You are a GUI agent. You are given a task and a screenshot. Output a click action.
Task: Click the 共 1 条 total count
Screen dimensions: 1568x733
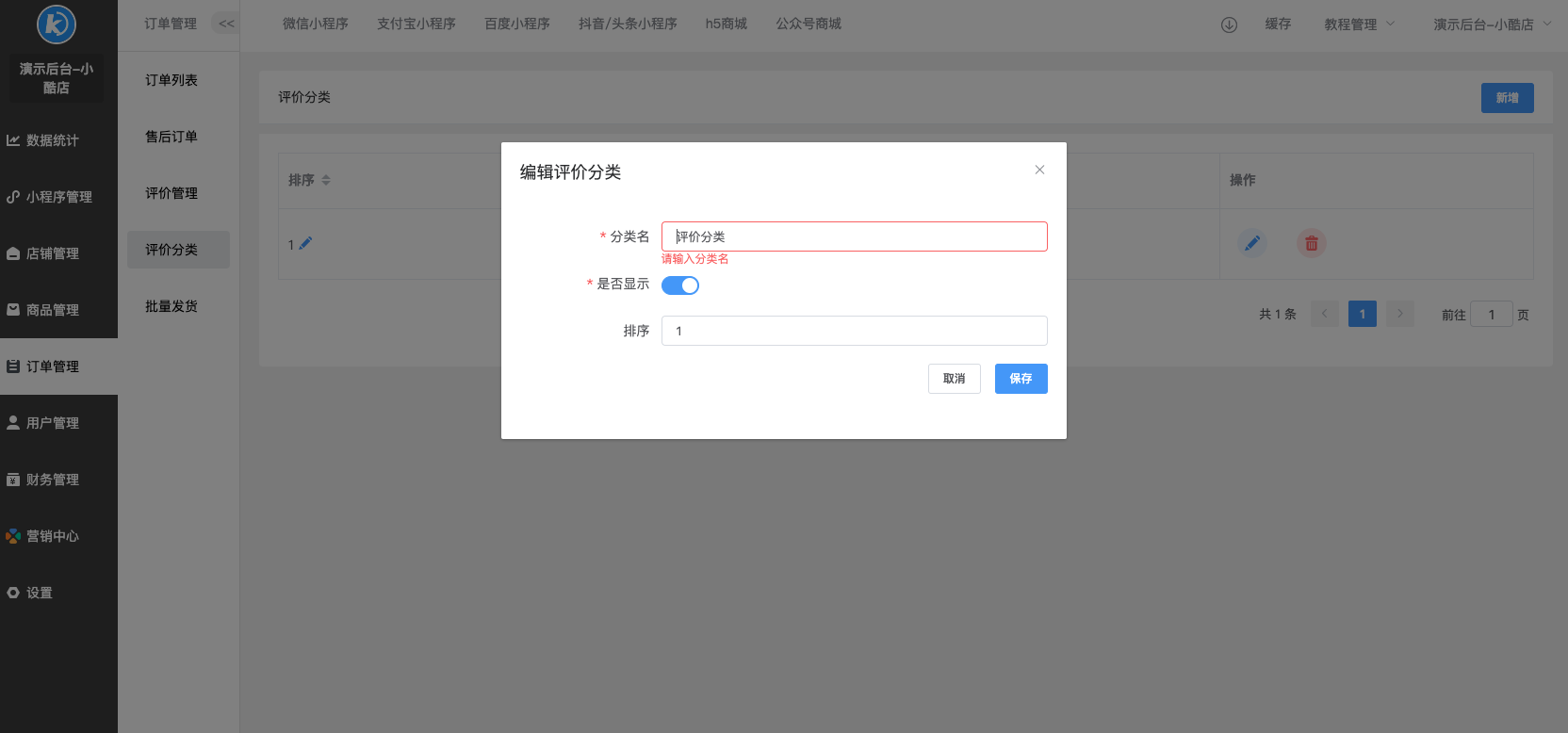1278,314
